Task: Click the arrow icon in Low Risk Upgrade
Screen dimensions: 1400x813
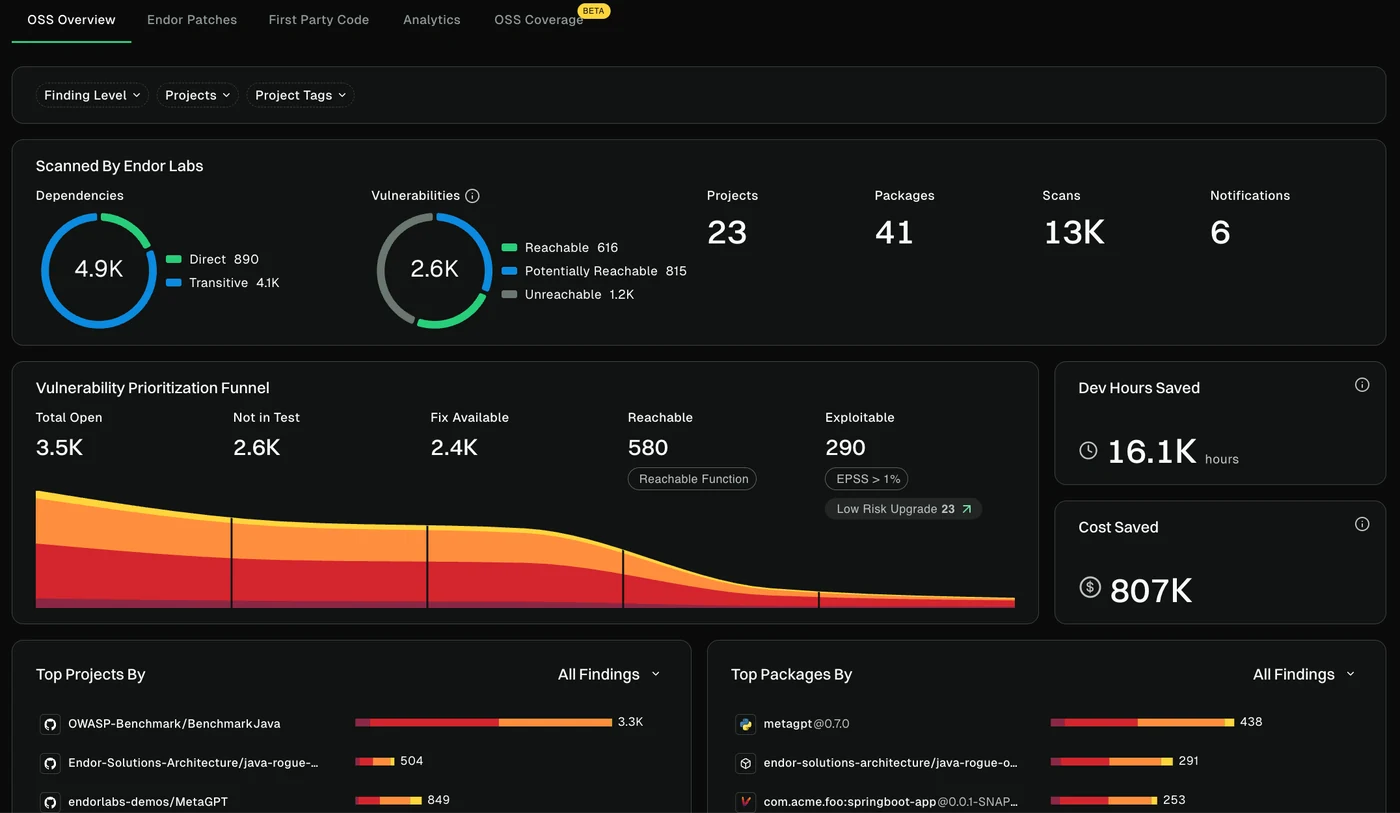Action: point(967,509)
